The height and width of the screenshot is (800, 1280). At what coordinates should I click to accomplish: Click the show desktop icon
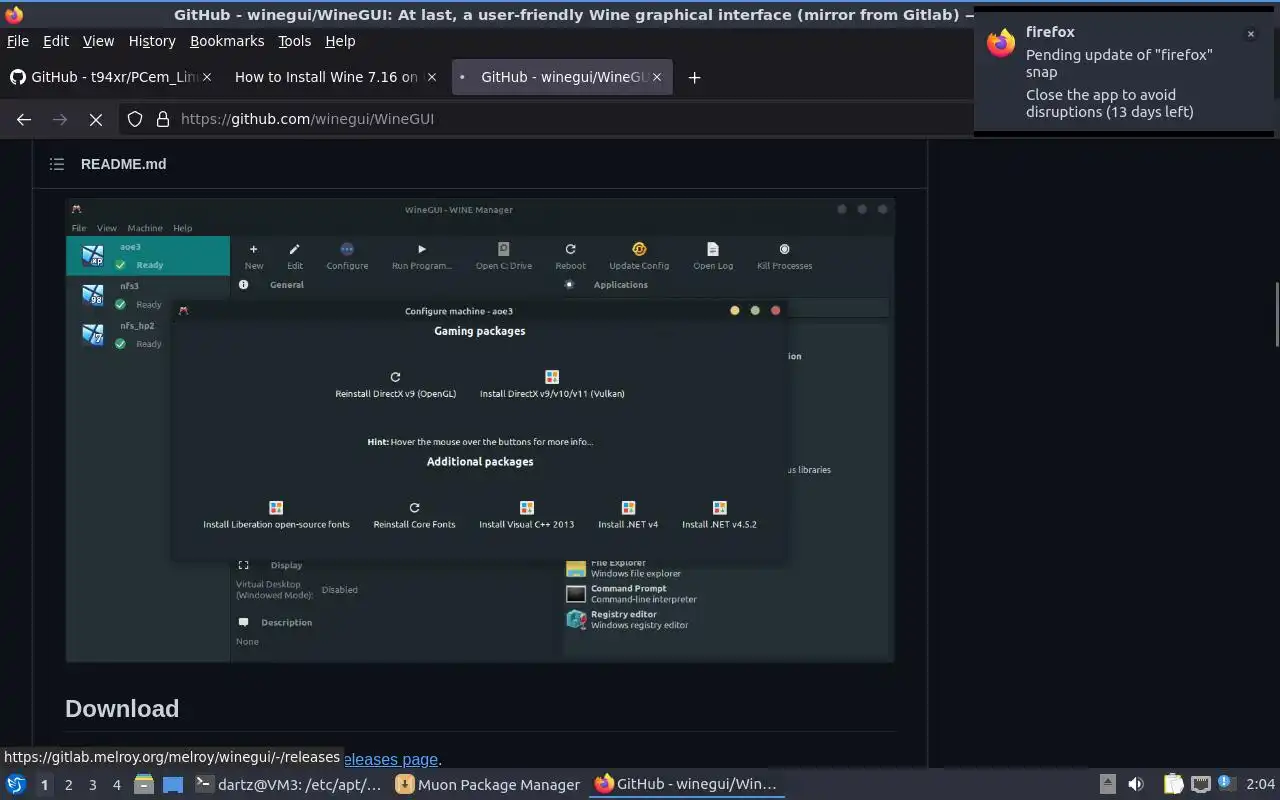173,785
